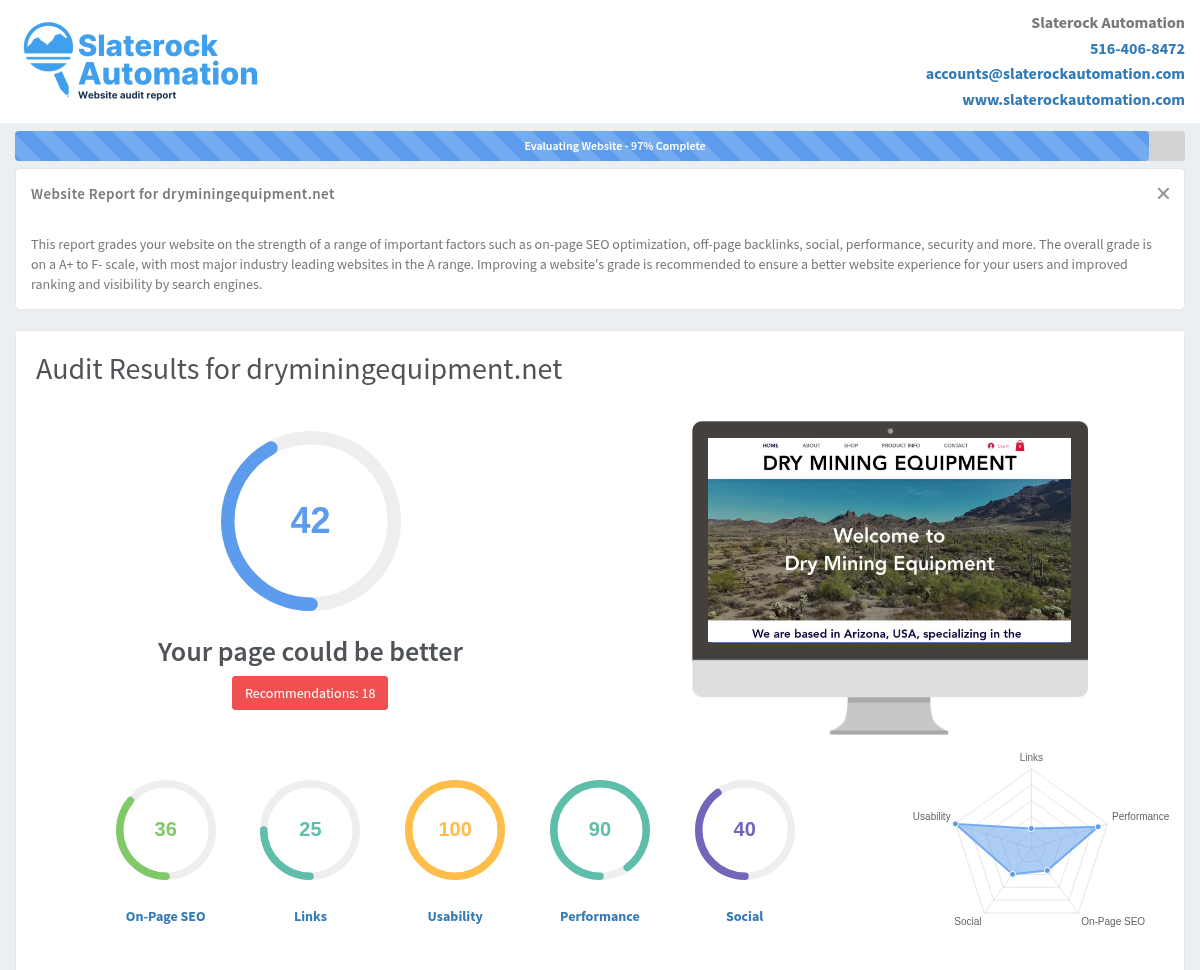Visit www.slaterockautomation.com link
This screenshot has width=1200, height=970.
pos(1073,100)
